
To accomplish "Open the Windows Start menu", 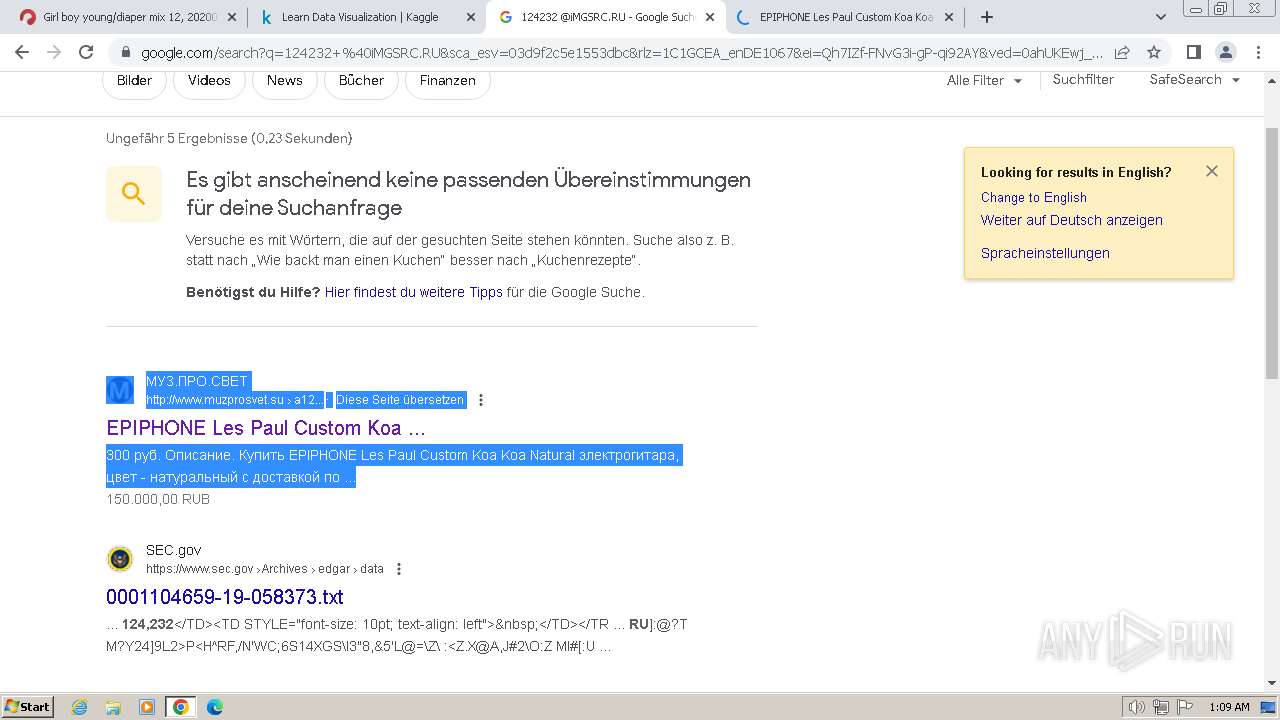I will [28, 706].
